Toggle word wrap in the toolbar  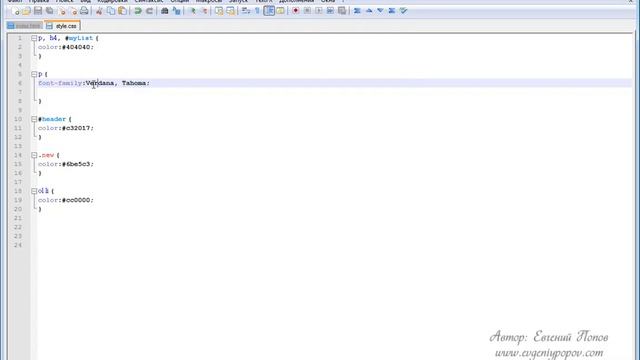pyautogui.click(x=246, y=11)
